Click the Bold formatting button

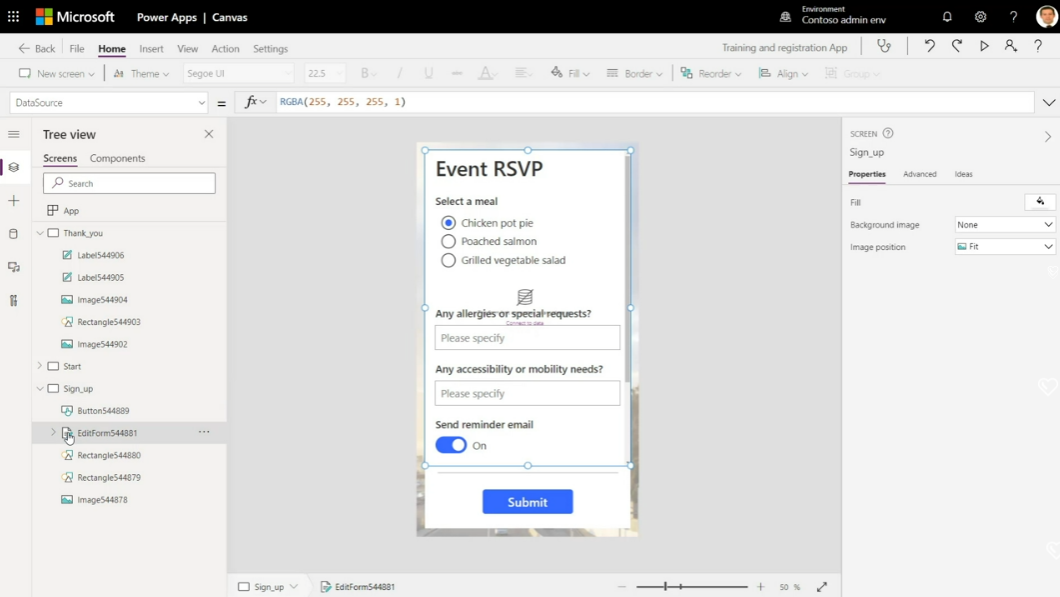(x=365, y=73)
